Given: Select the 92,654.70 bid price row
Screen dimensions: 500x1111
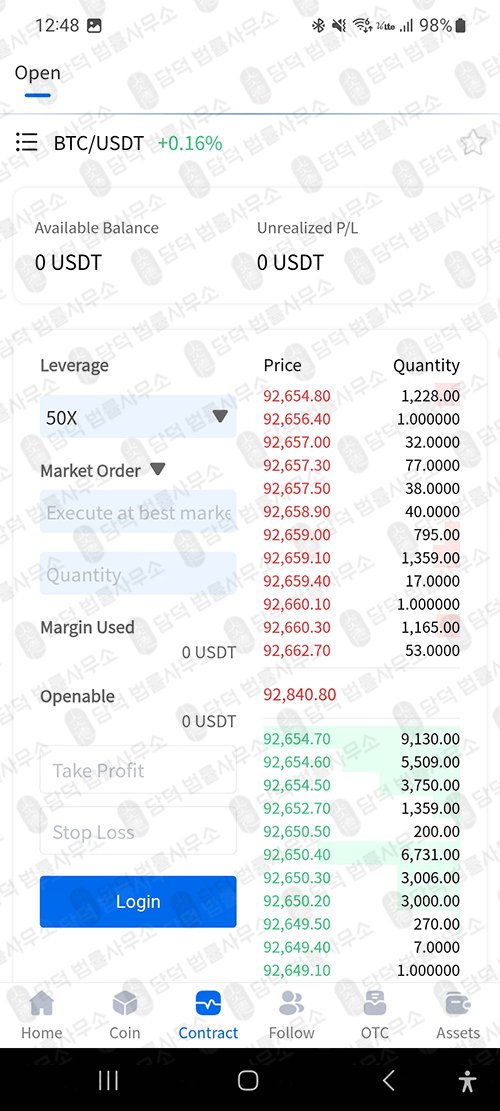Looking at the screenshot, I should pos(361,739).
